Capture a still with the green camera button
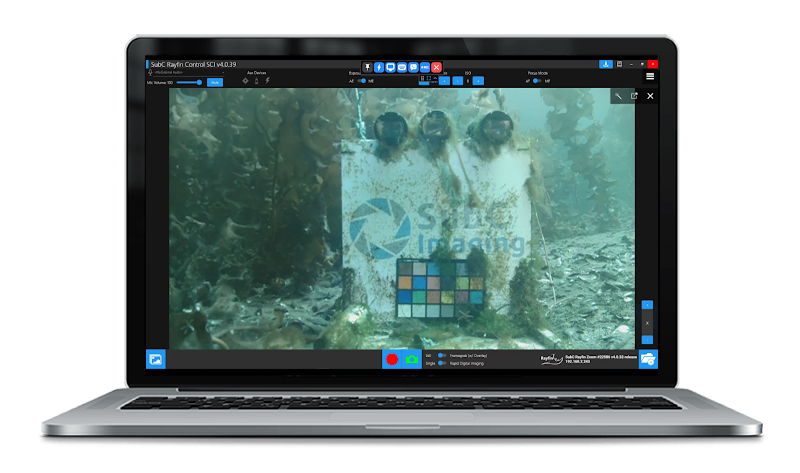Image resolution: width=800 pixels, height=473 pixels. click(x=411, y=359)
